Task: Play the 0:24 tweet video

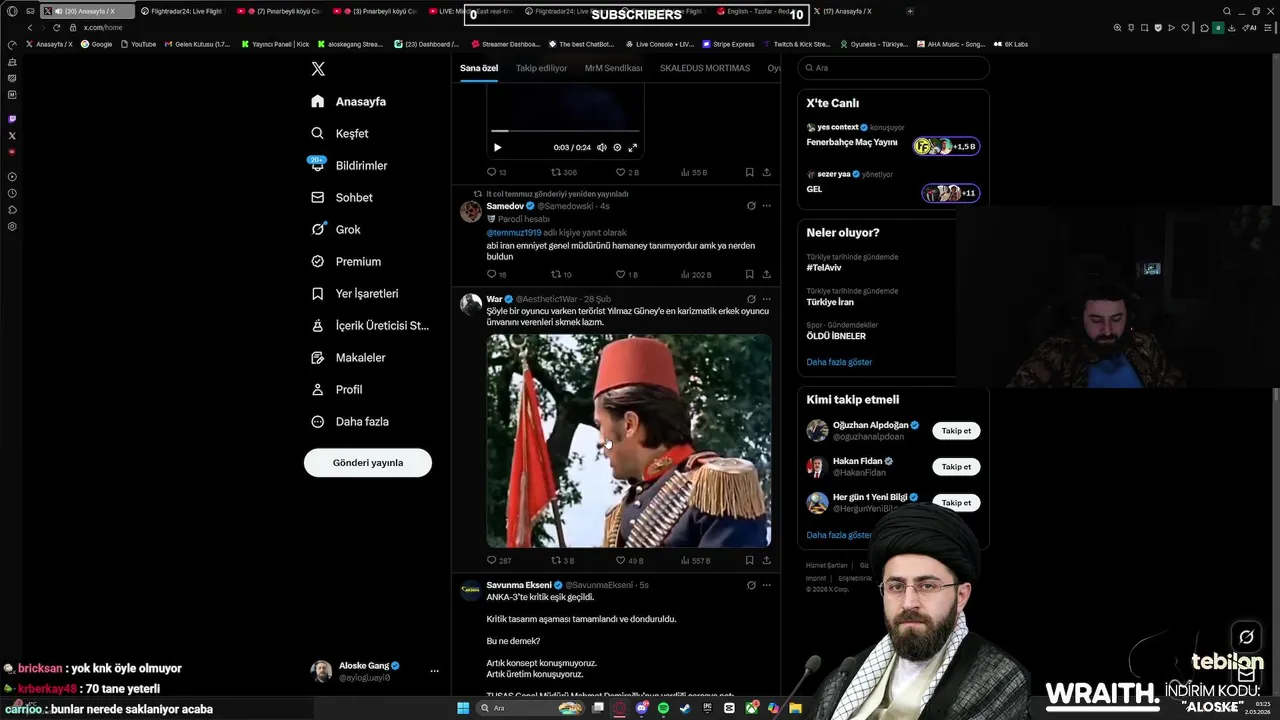Action: (497, 147)
